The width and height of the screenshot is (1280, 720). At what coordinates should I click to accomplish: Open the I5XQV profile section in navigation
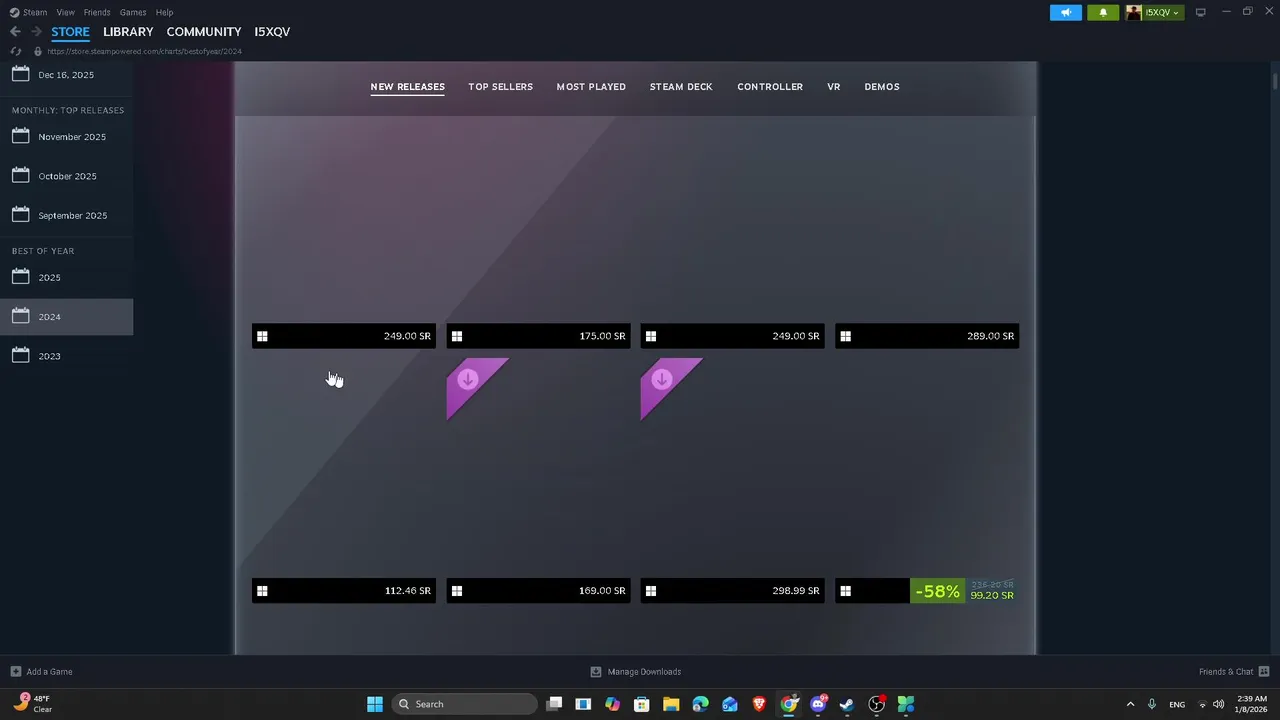coord(272,32)
